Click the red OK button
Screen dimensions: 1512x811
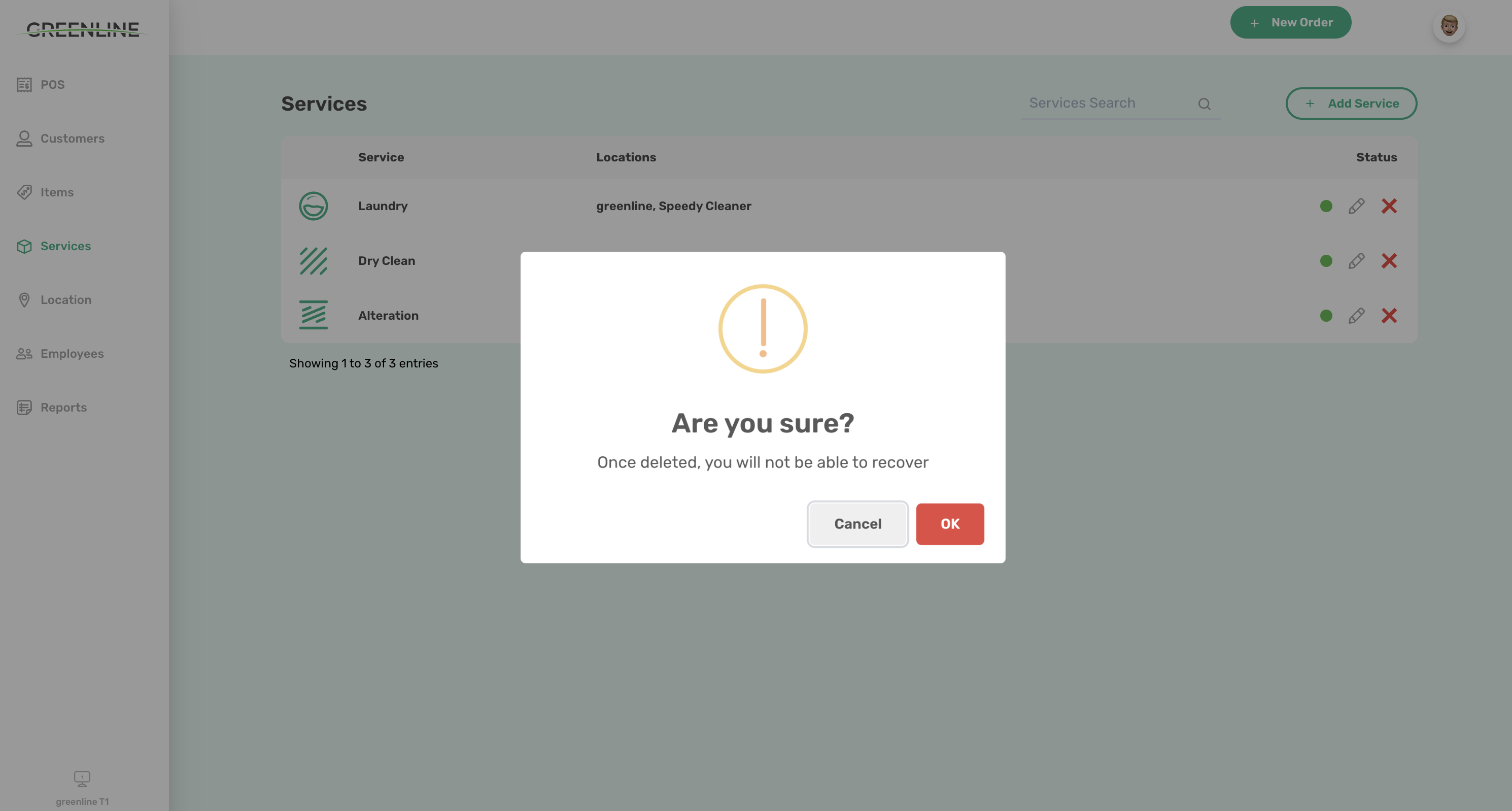(x=949, y=524)
